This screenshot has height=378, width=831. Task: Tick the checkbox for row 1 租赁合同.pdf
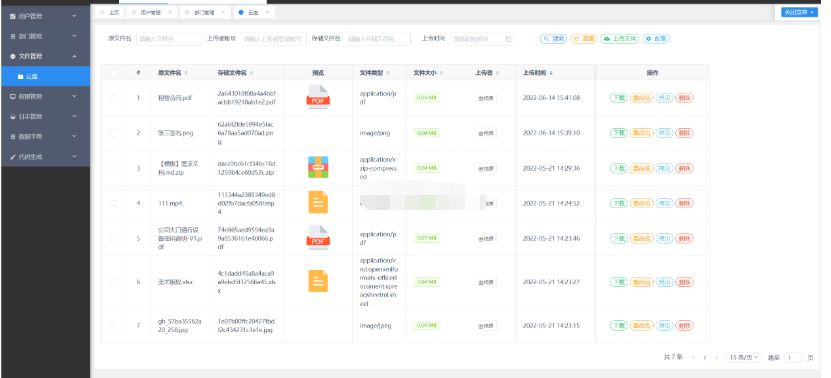[x=113, y=98]
